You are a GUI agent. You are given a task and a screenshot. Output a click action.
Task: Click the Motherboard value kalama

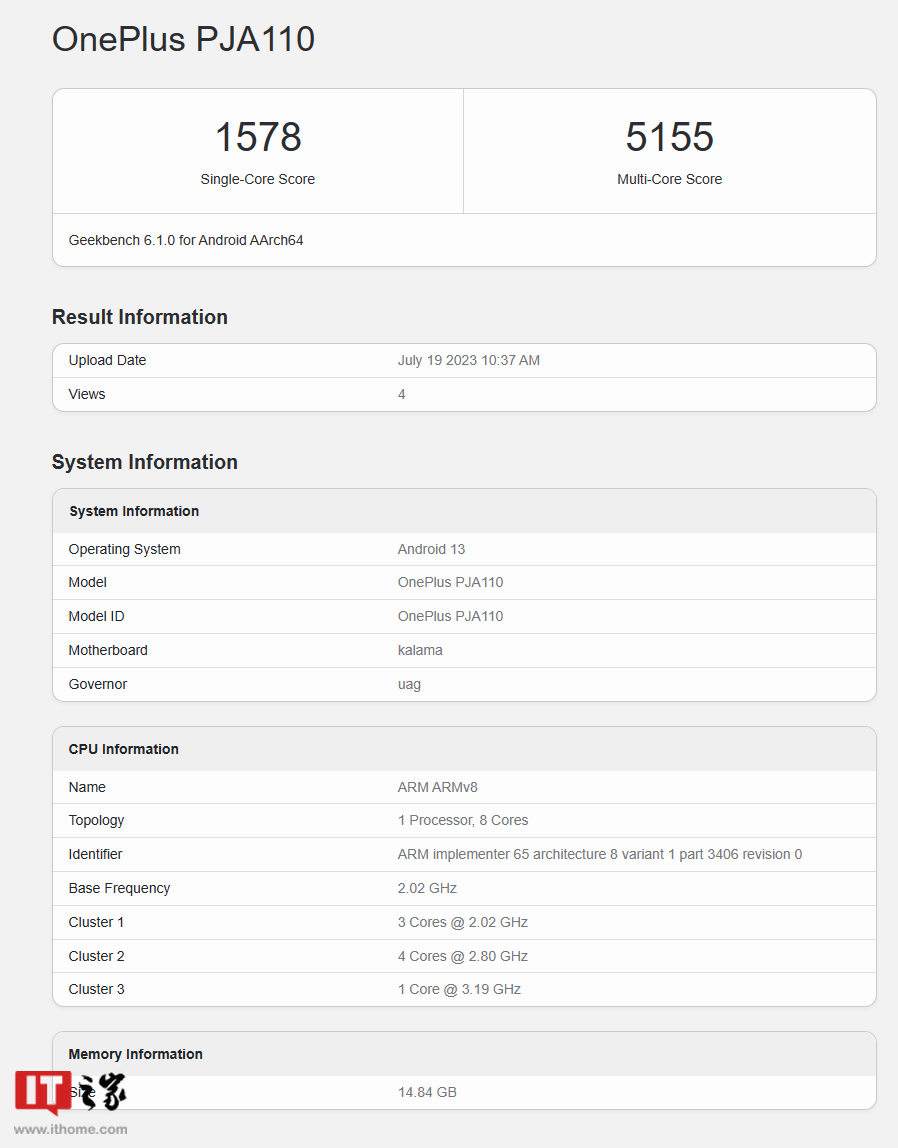click(x=420, y=650)
